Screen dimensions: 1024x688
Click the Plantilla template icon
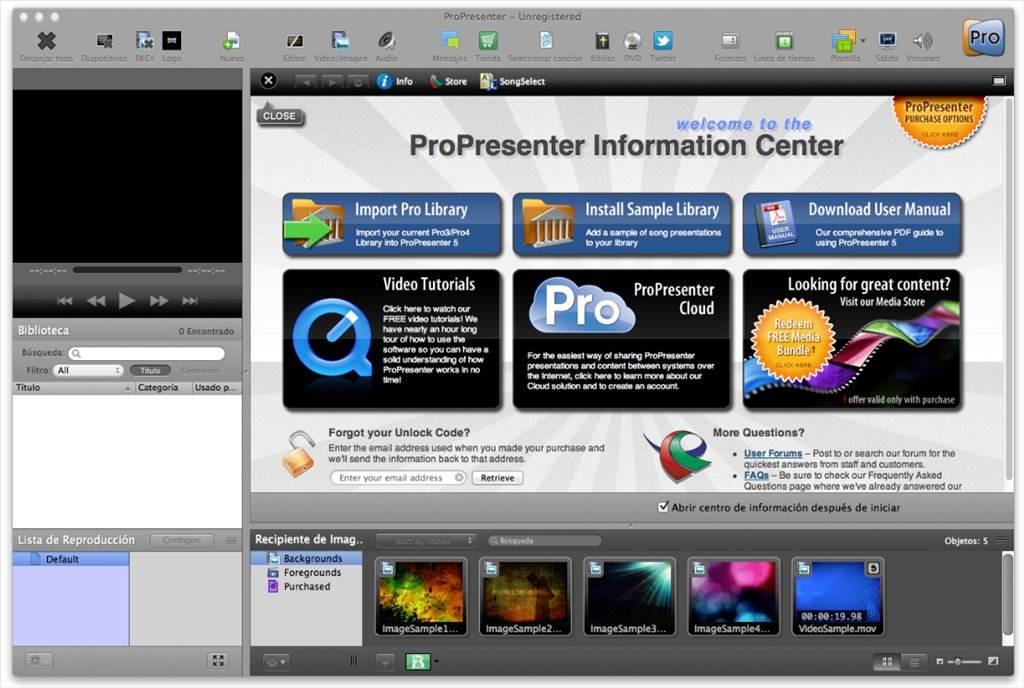pos(843,41)
